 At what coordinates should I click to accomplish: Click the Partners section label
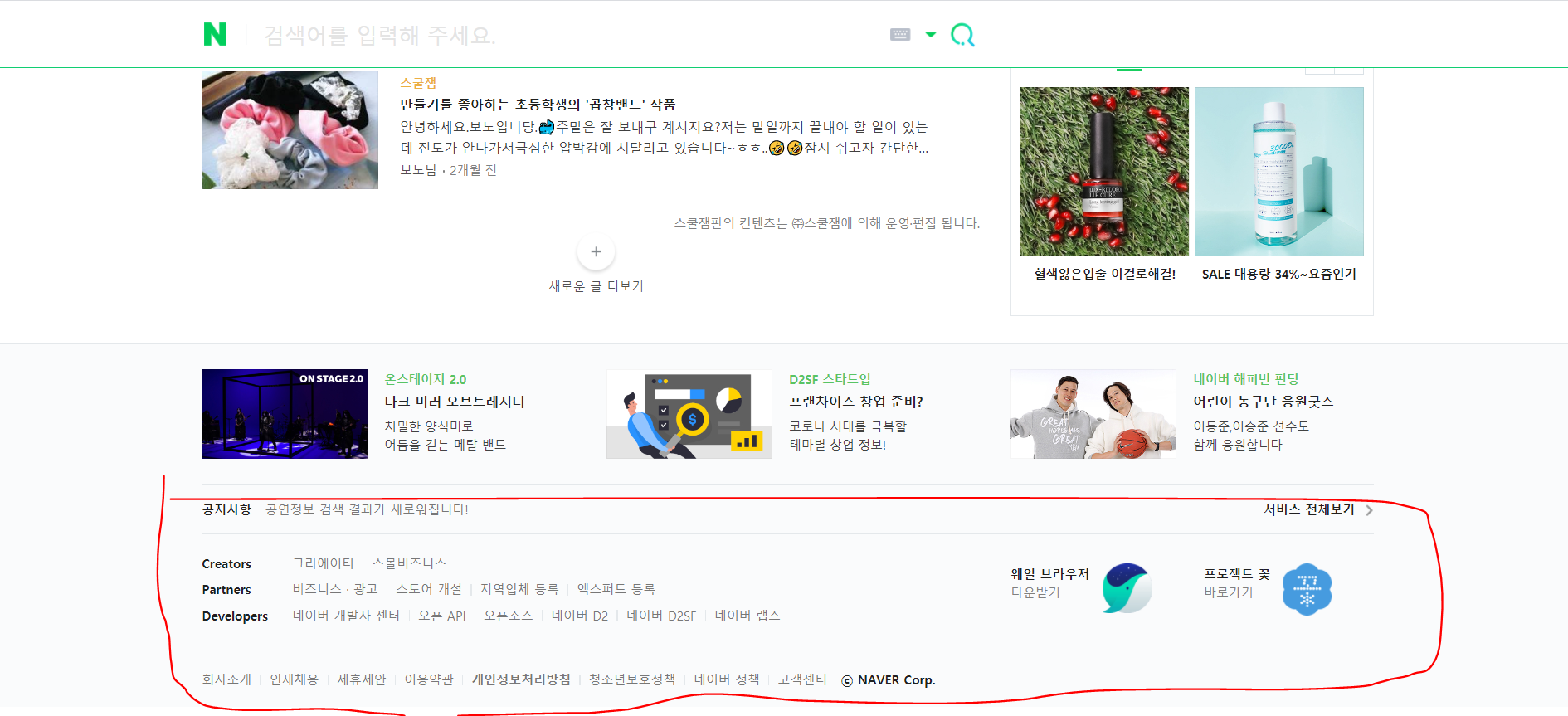[x=226, y=590]
